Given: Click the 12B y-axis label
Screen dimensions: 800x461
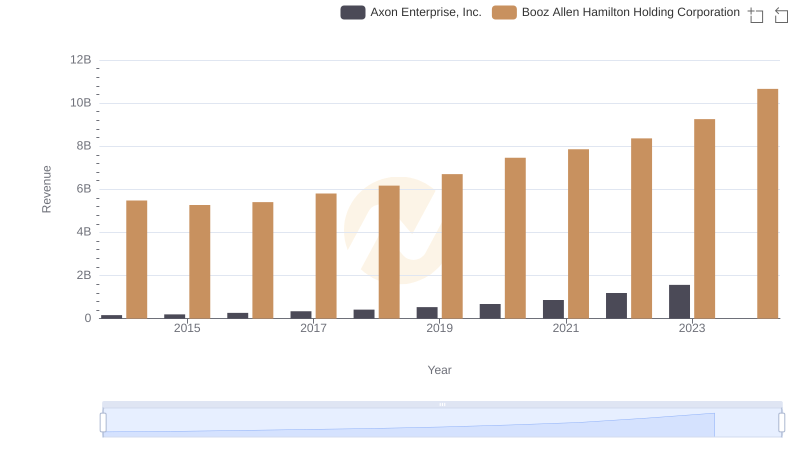Looking at the screenshot, I should [x=81, y=60].
